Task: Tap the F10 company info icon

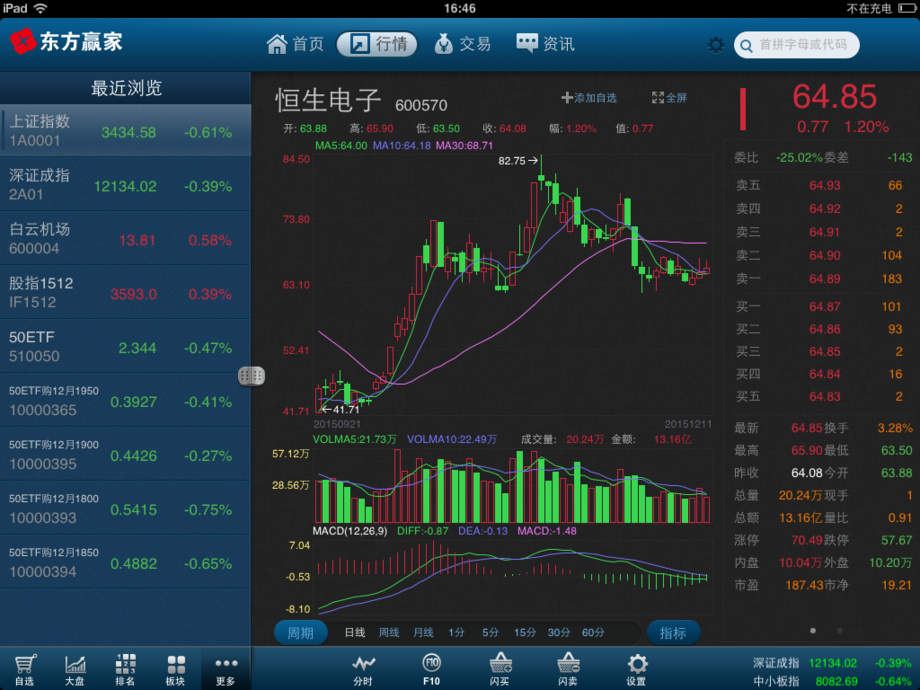Action: (431, 667)
